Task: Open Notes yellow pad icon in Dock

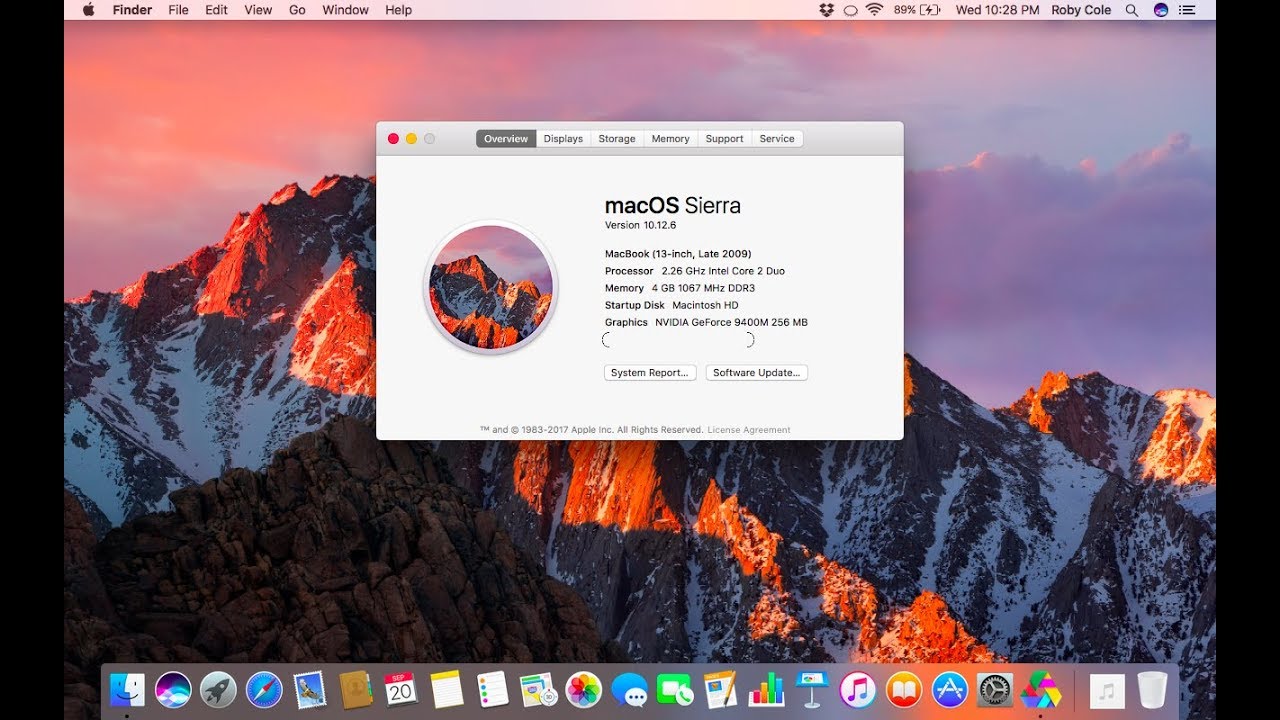Action: click(x=447, y=689)
